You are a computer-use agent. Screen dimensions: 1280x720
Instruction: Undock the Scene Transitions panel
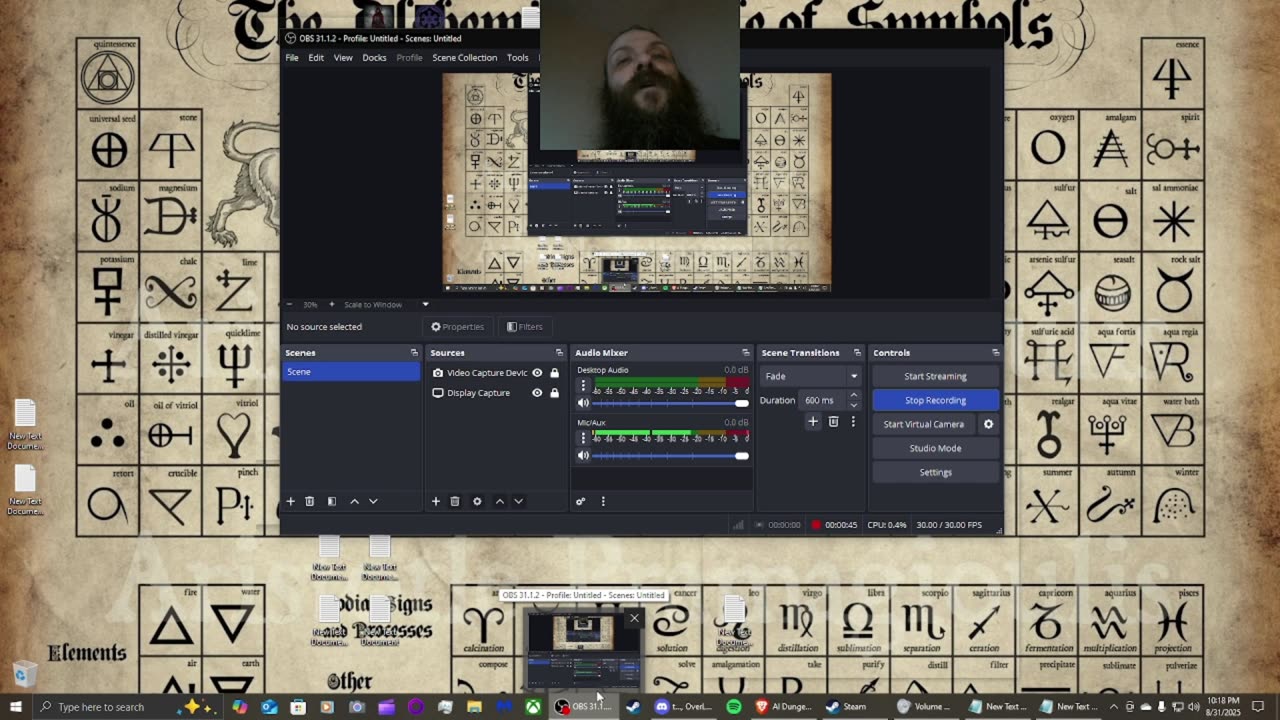[x=857, y=353]
